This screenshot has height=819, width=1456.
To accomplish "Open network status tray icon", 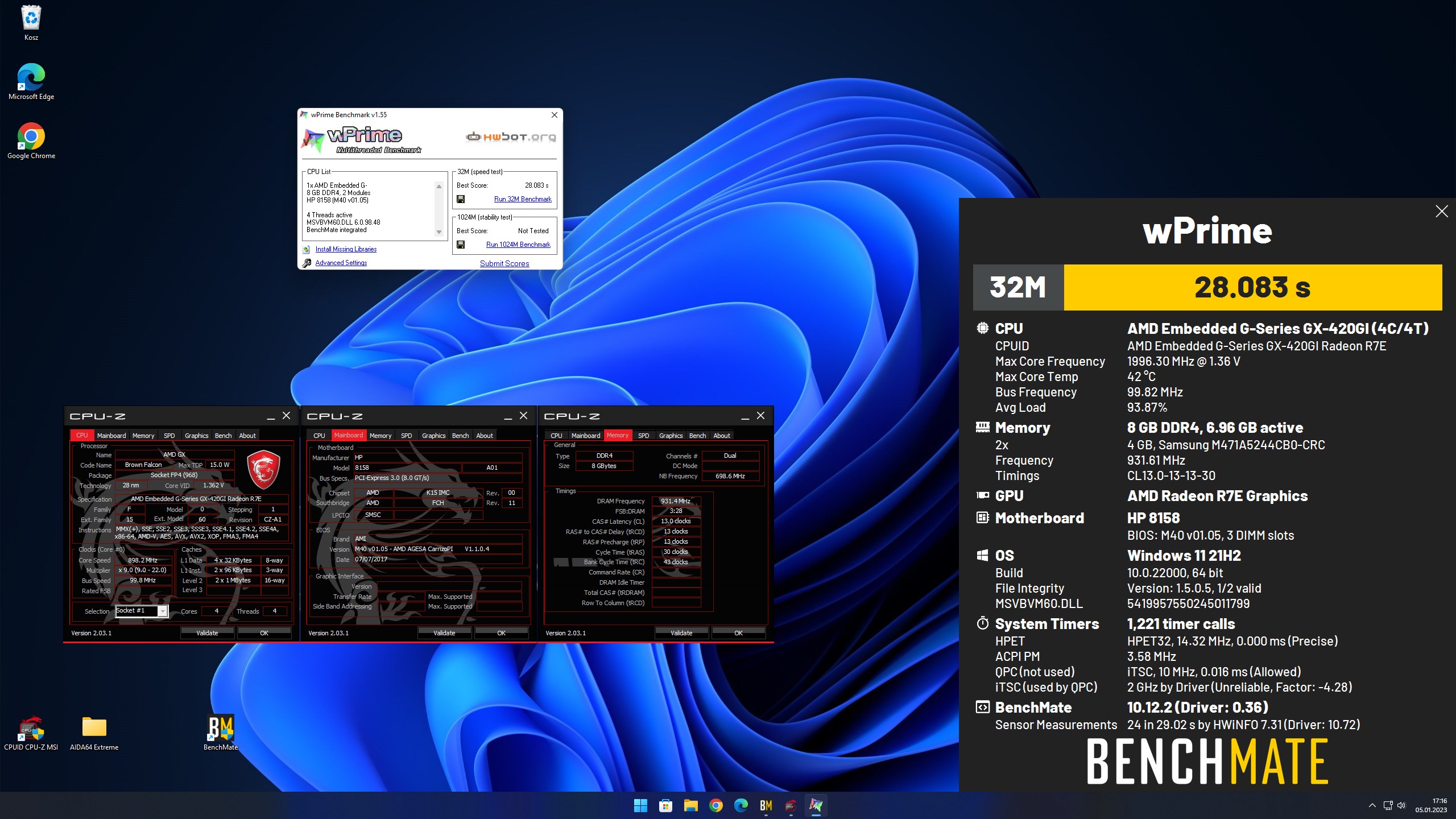I will tap(1388, 805).
